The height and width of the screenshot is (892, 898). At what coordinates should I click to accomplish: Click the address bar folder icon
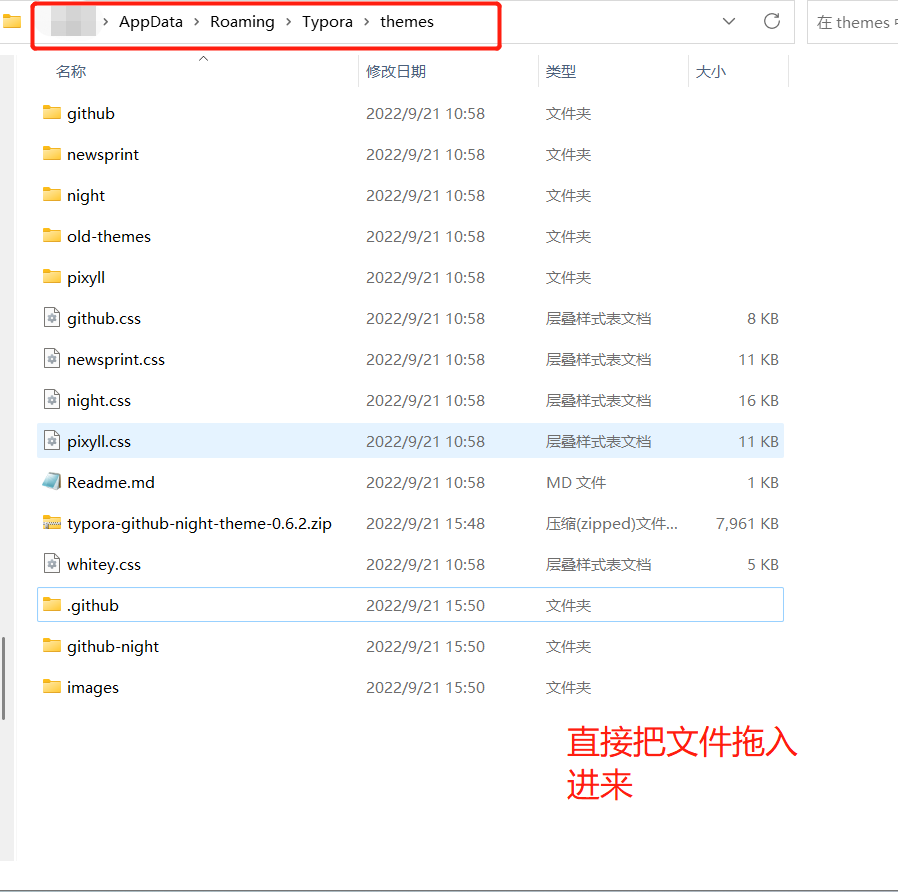click(11, 21)
